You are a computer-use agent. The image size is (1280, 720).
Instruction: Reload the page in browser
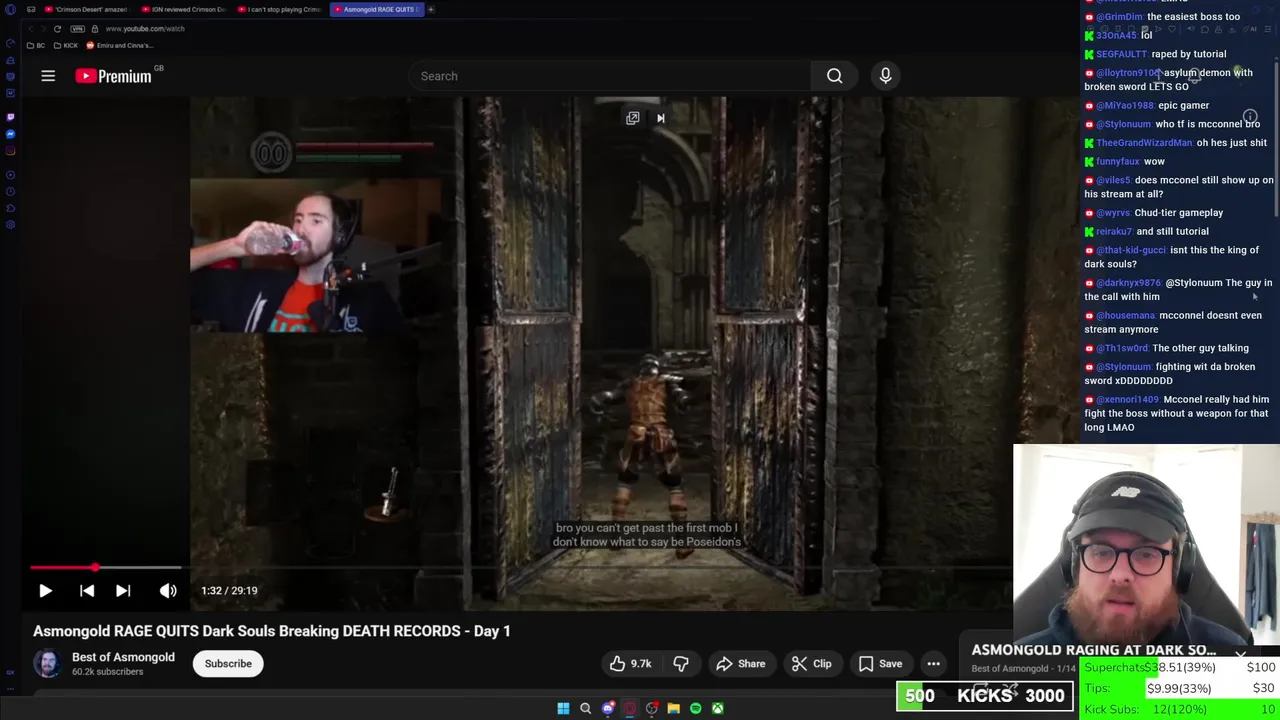point(57,29)
